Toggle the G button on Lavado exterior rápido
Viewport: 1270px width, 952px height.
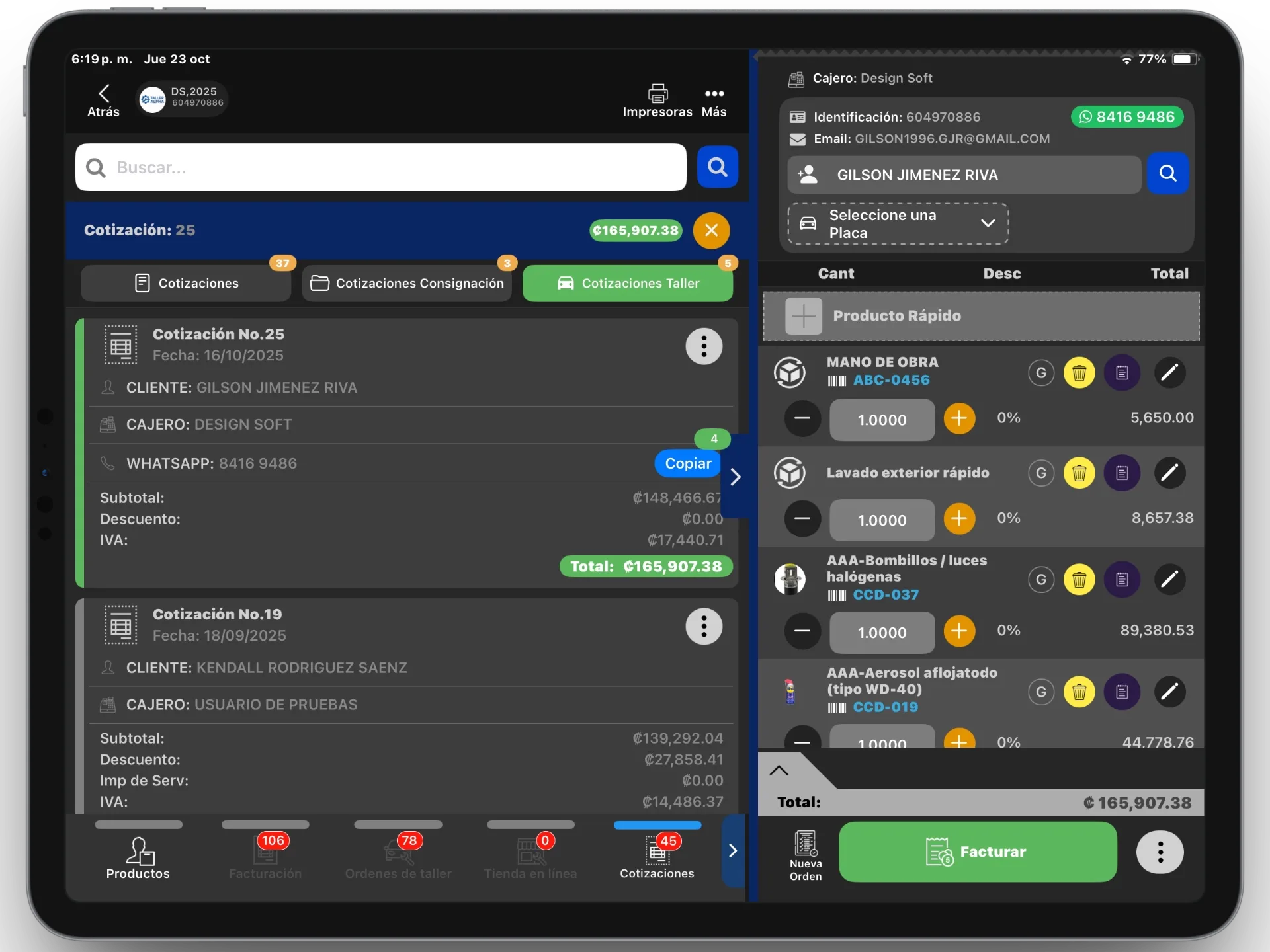click(1040, 473)
